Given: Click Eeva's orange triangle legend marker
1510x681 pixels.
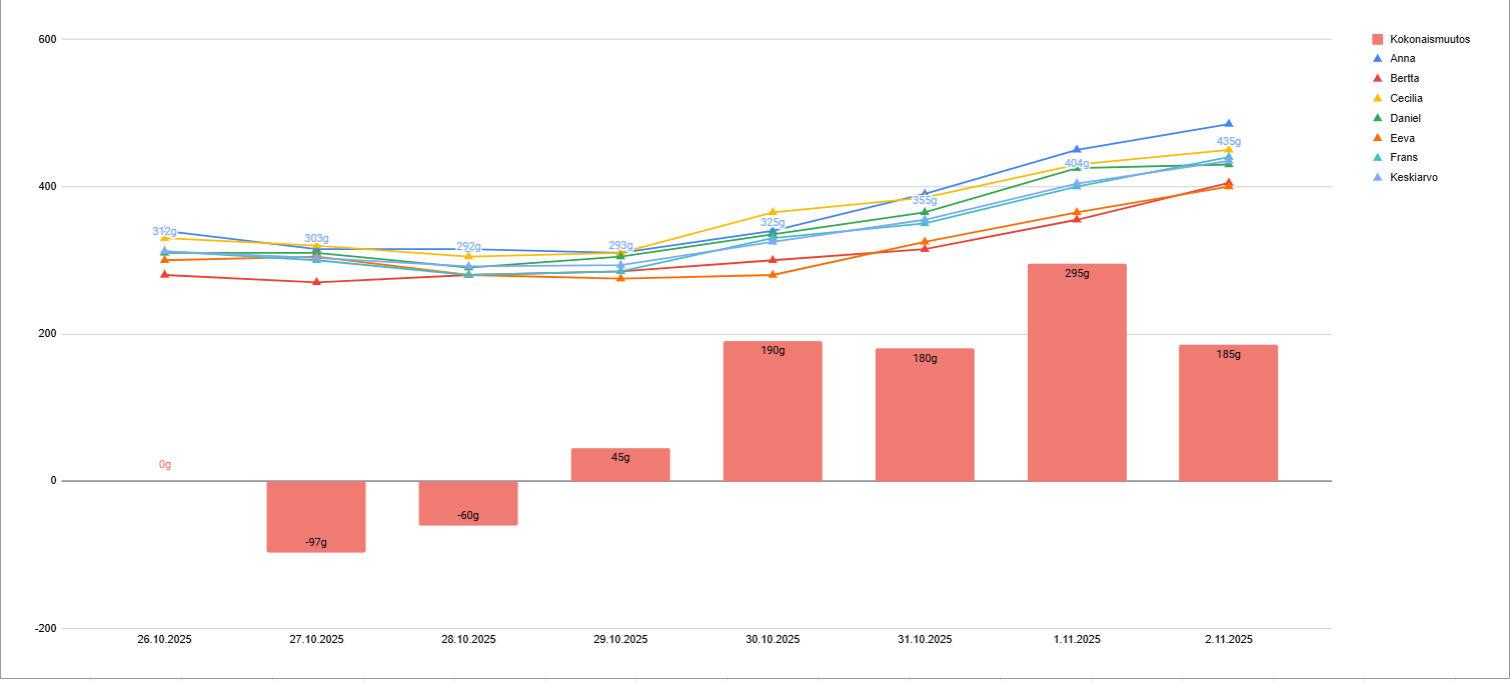Looking at the screenshot, I should 1377,138.
